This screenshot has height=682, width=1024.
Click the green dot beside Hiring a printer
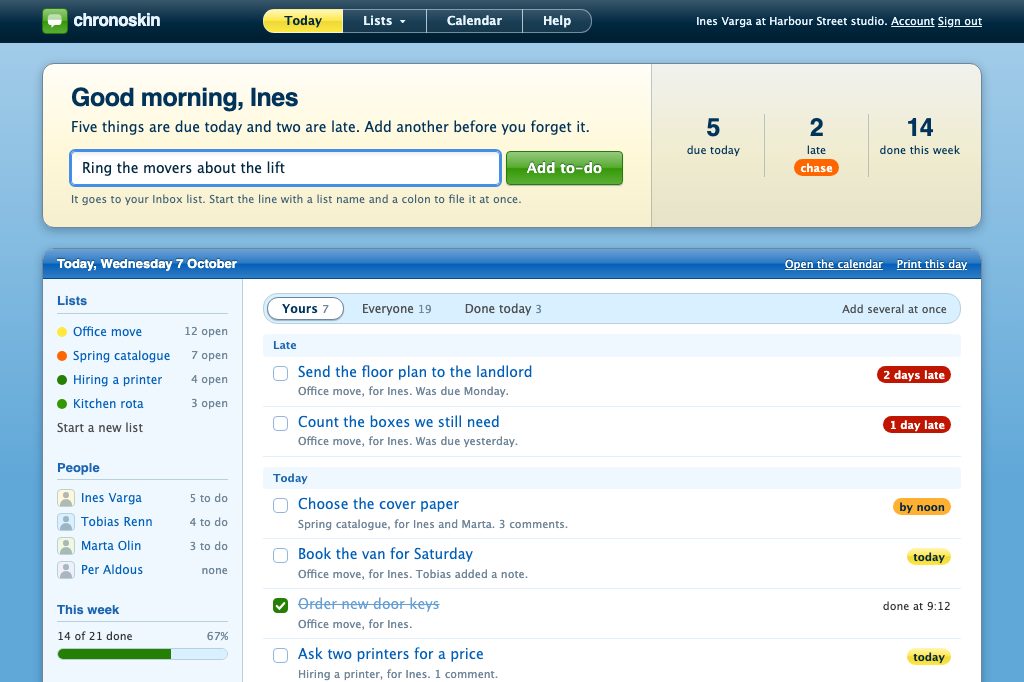click(62, 380)
